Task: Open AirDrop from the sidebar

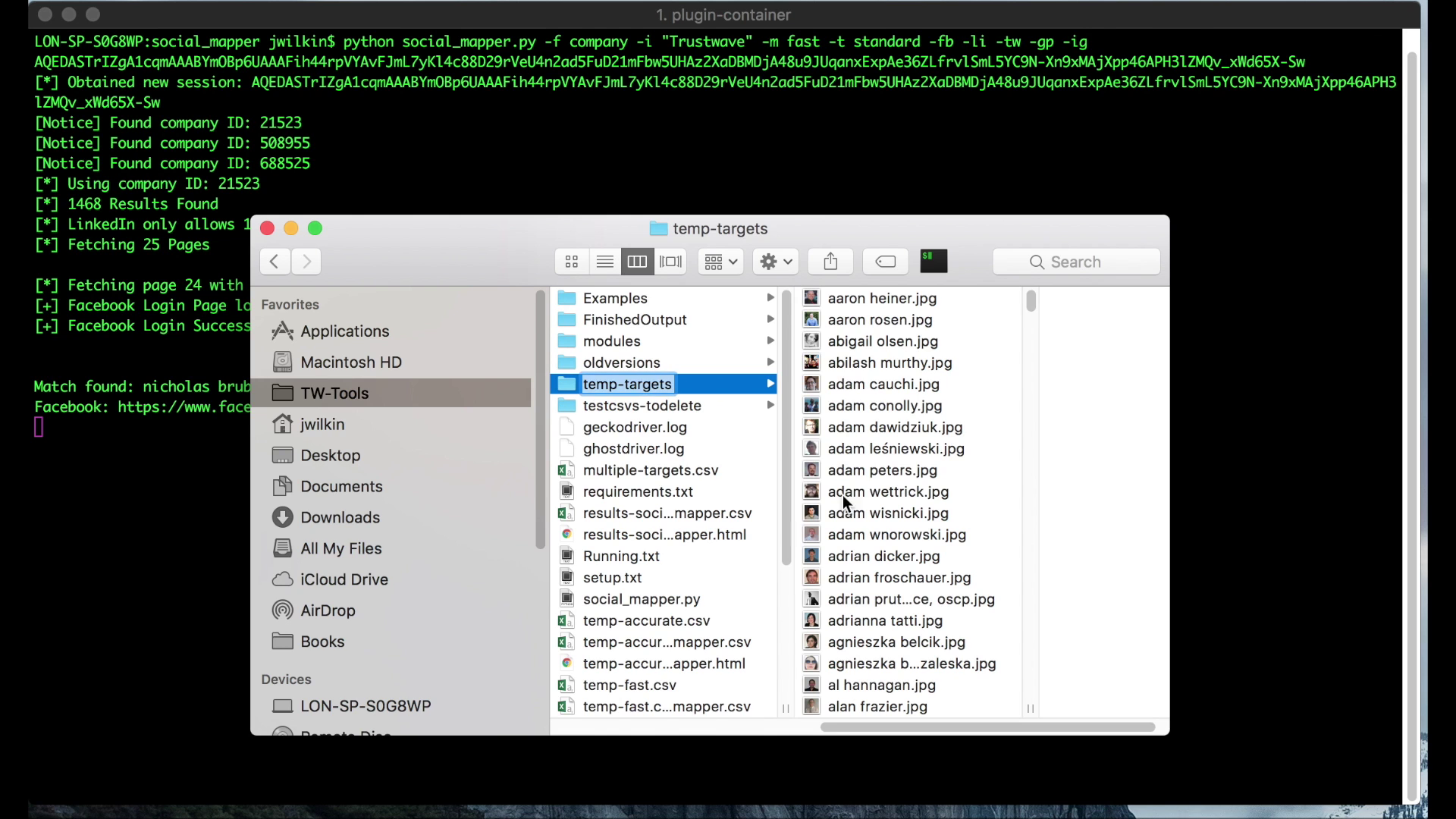Action: pos(327,610)
